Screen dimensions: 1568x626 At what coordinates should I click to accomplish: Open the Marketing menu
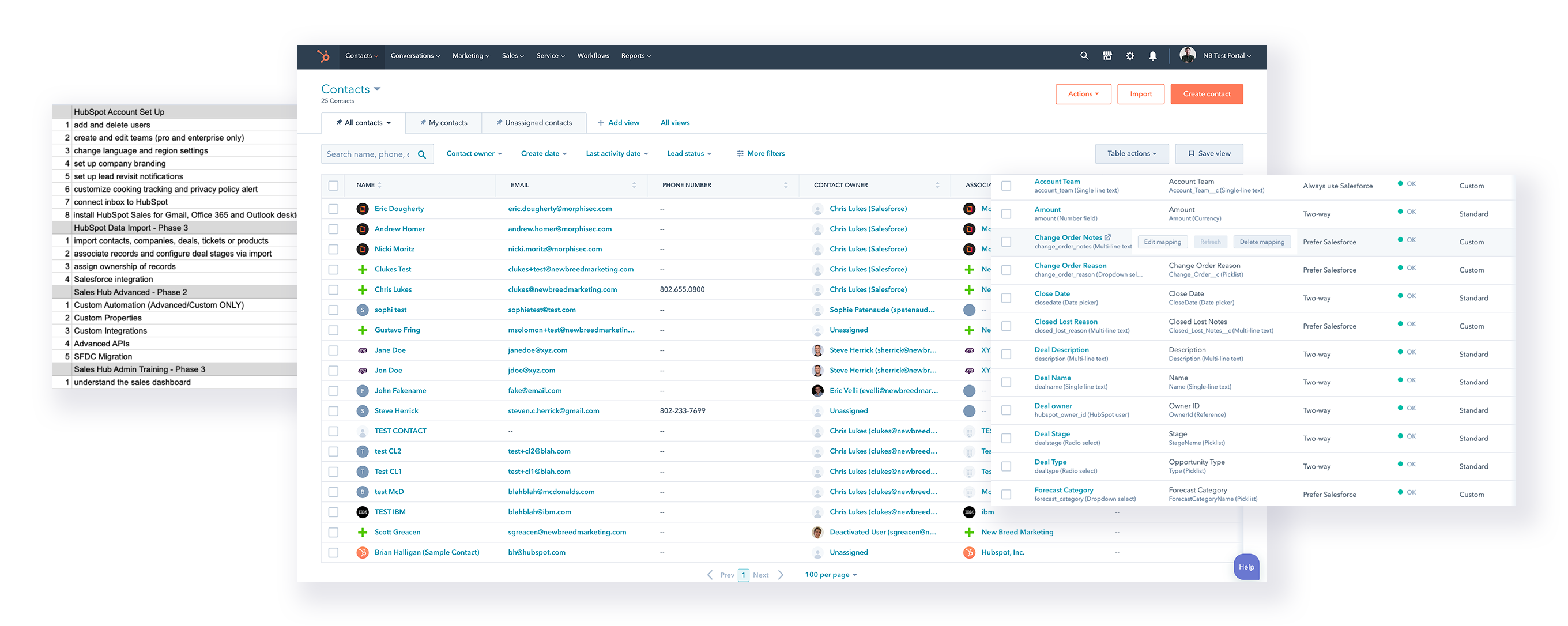tap(470, 56)
